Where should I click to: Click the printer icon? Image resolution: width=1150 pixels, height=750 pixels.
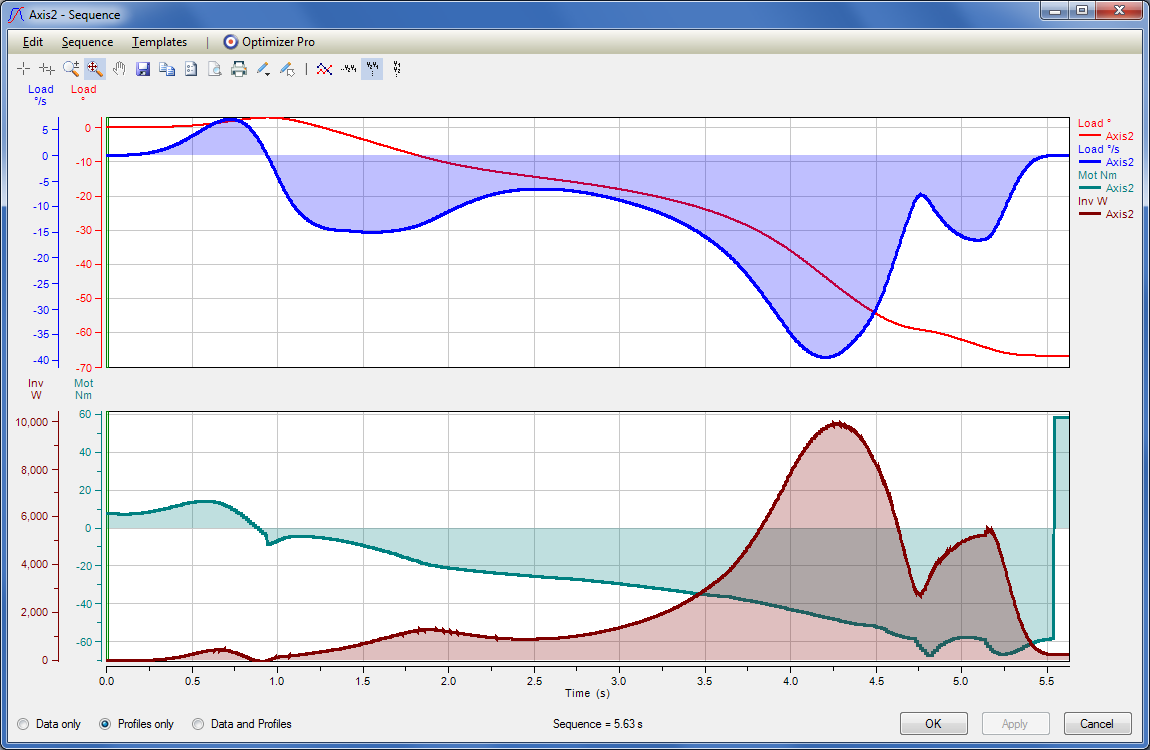coord(239,69)
